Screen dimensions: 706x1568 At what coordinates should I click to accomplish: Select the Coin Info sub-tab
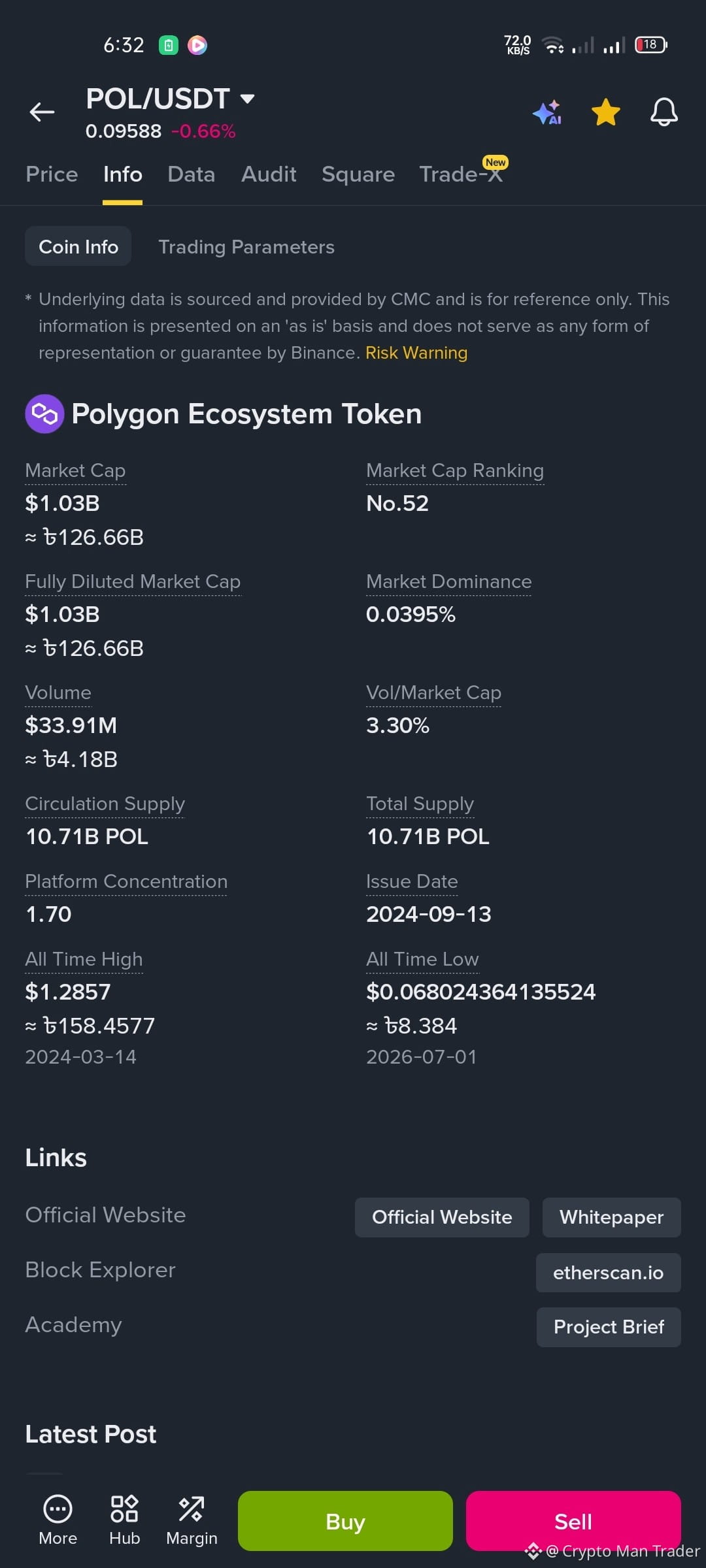coord(78,246)
